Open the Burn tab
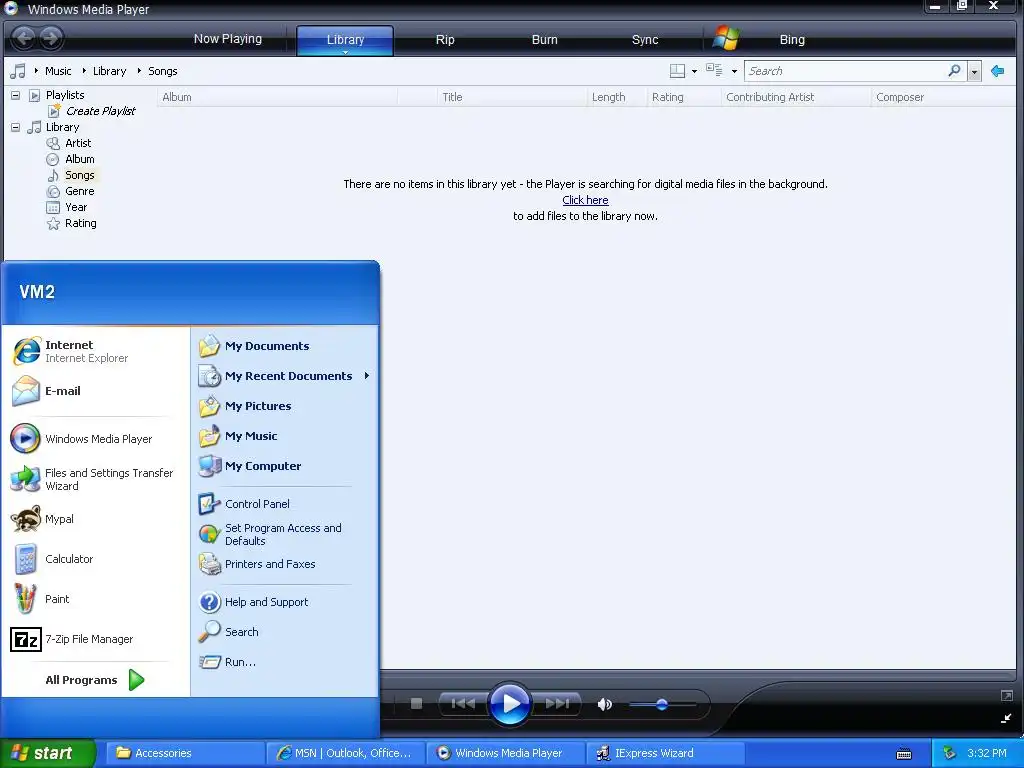Image resolution: width=1024 pixels, height=768 pixels. [x=545, y=40]
